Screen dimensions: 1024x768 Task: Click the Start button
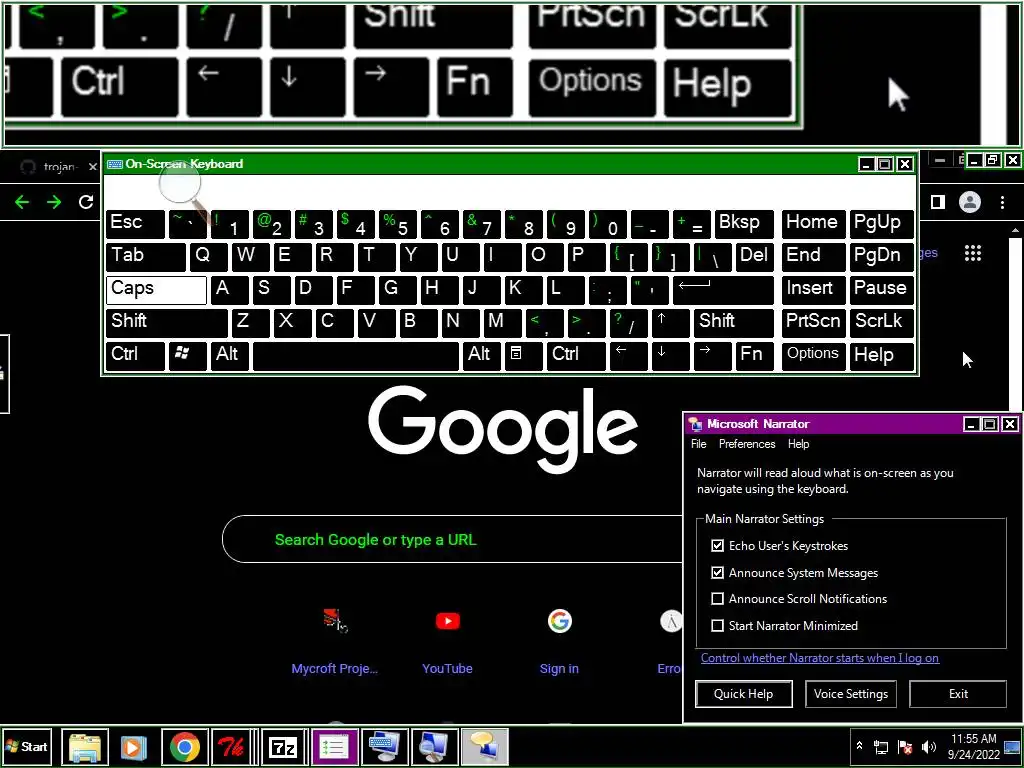tap(26, 746)
